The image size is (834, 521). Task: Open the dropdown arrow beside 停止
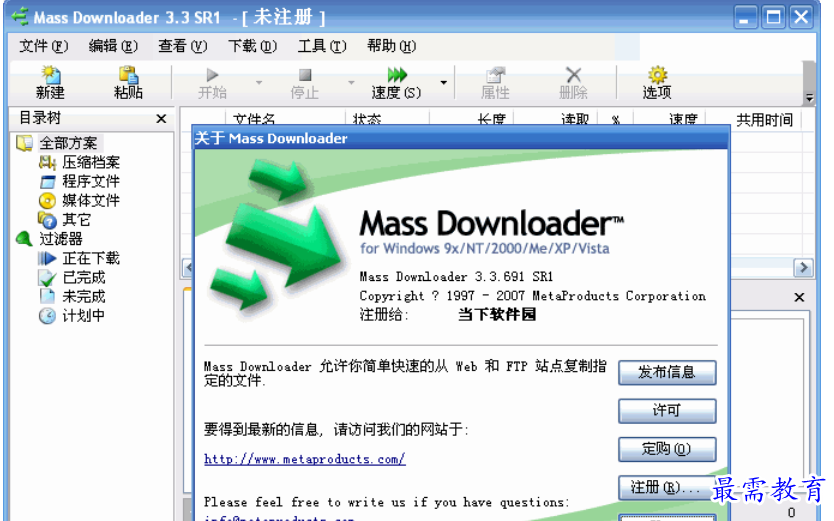coord(351,82)
